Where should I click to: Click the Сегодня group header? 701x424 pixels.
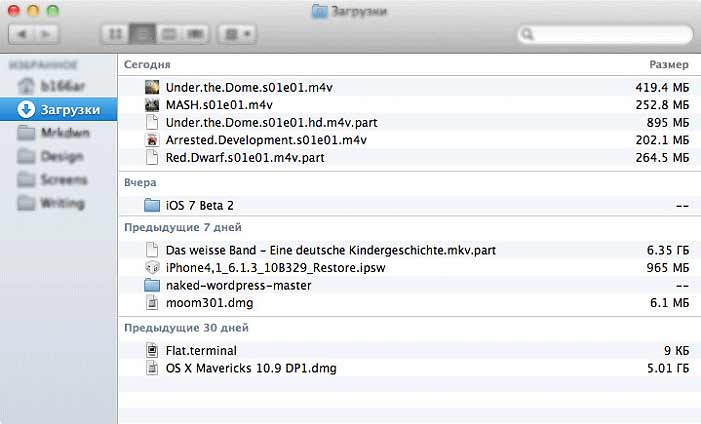(x=147, y=64)
